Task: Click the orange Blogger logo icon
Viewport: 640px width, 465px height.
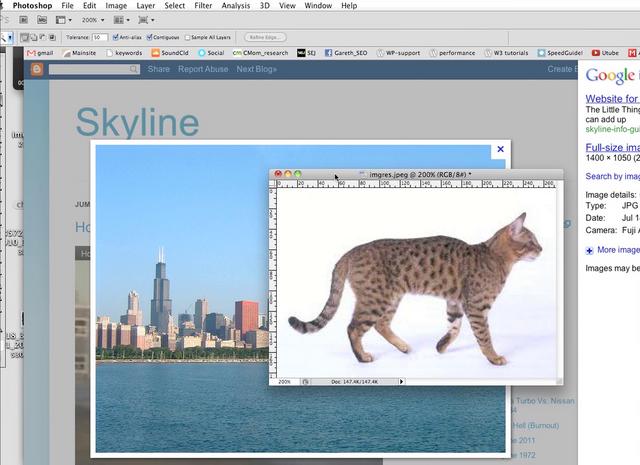Action: [x=37, y=69]
